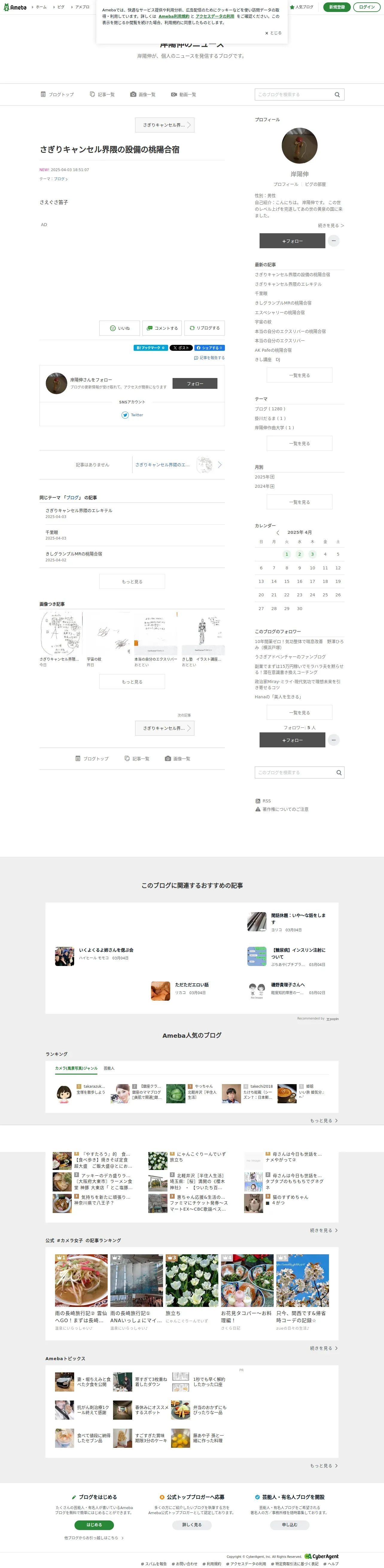The image size is (384, 1568).
Task: Open 記事一覧 in the upper blog navigation
Action: point(102,94)
